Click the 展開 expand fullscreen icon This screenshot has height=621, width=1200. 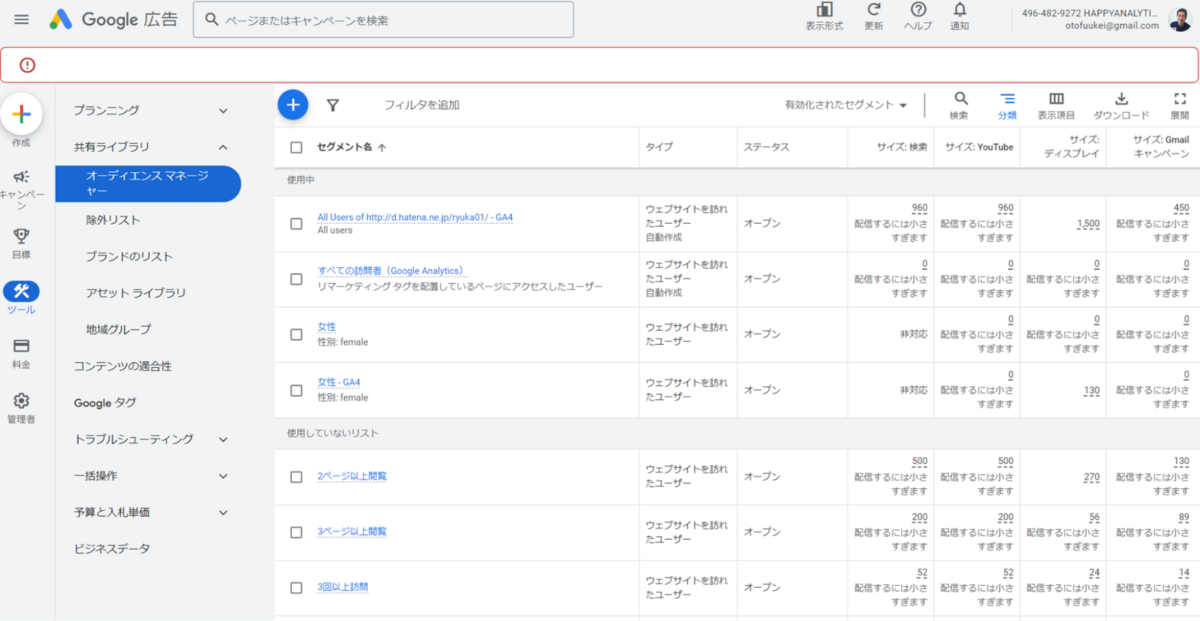1179,98
